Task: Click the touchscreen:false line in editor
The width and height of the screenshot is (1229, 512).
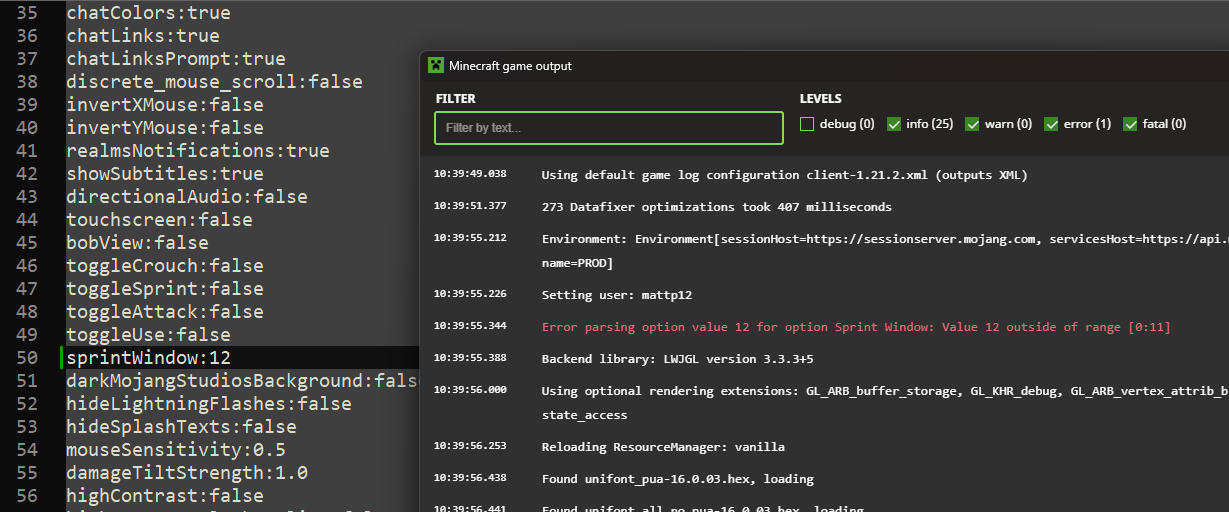Action: (x=160, y=220)
